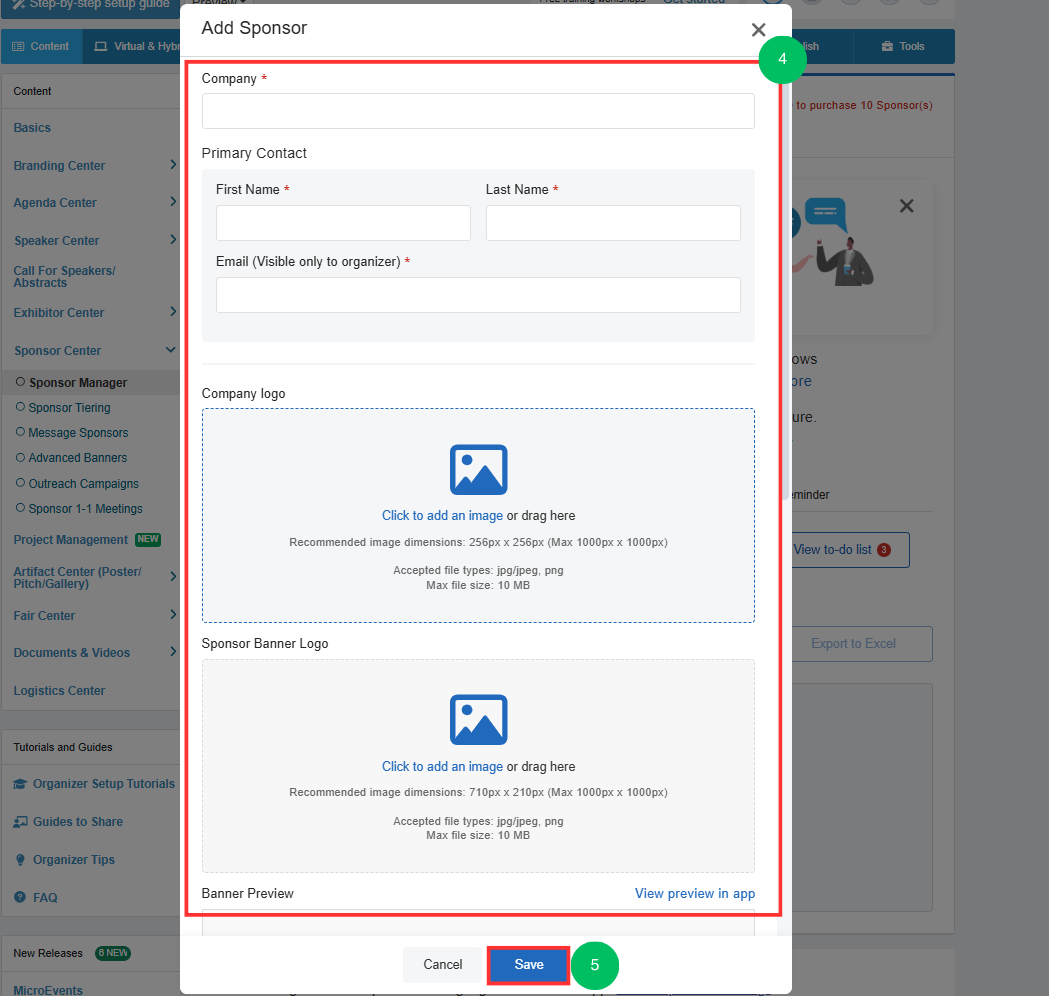Click the Last Name input field
This screenshot has height=996, width=1049.
pyautogui.click(x=613, y=223)
